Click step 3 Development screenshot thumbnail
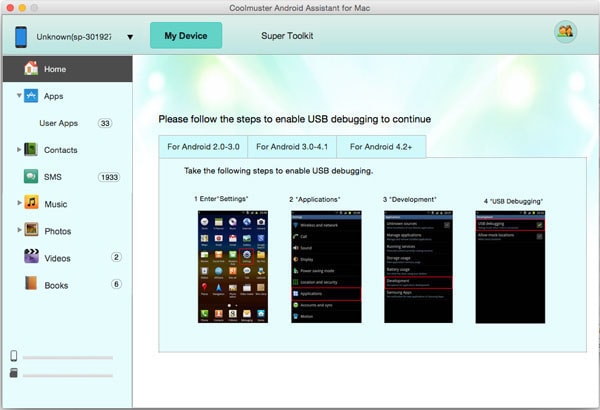Viewport: 600px width, 410px height. pos(418,267)
